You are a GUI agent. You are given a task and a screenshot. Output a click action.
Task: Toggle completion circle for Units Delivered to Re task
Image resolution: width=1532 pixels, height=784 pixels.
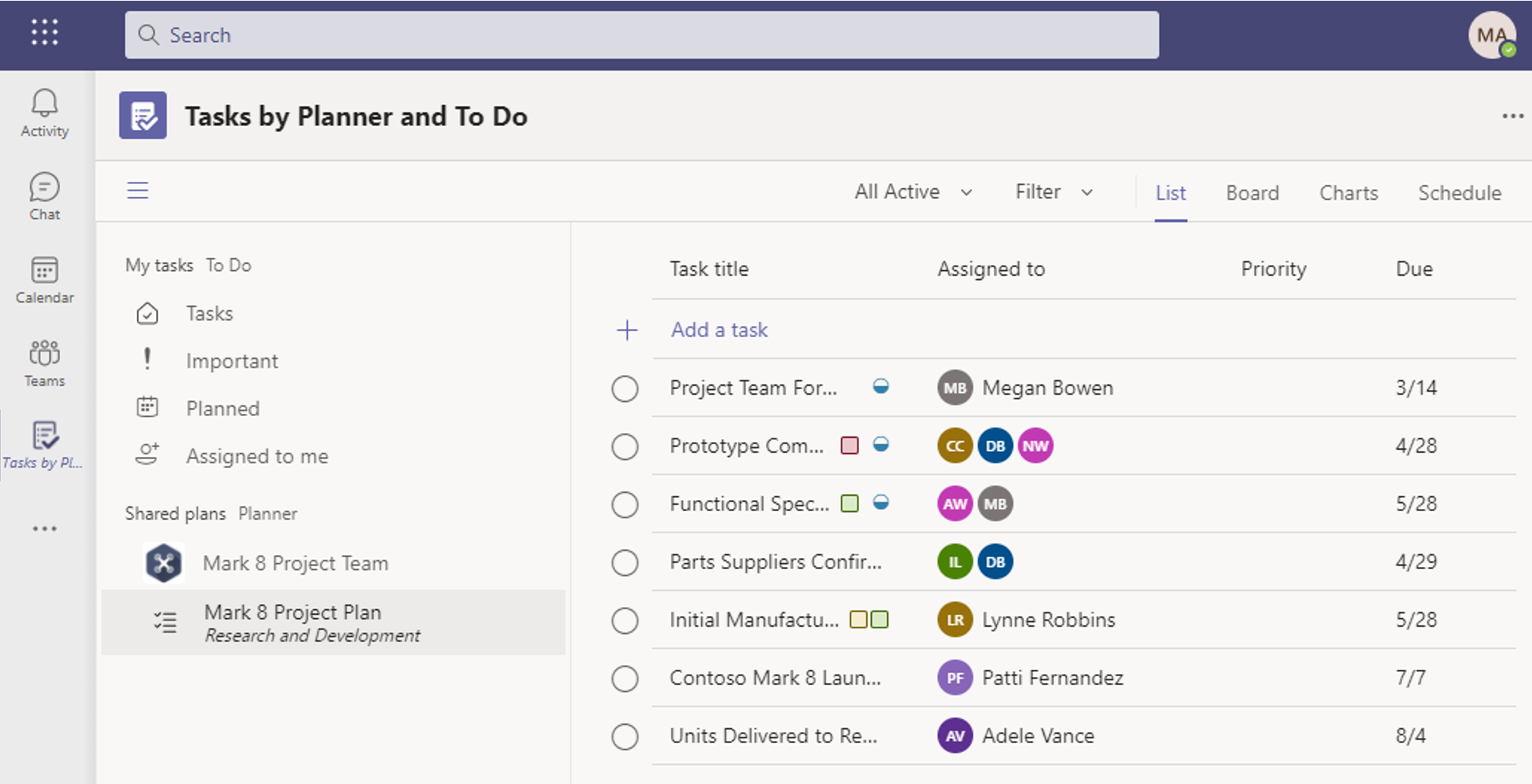625,734
